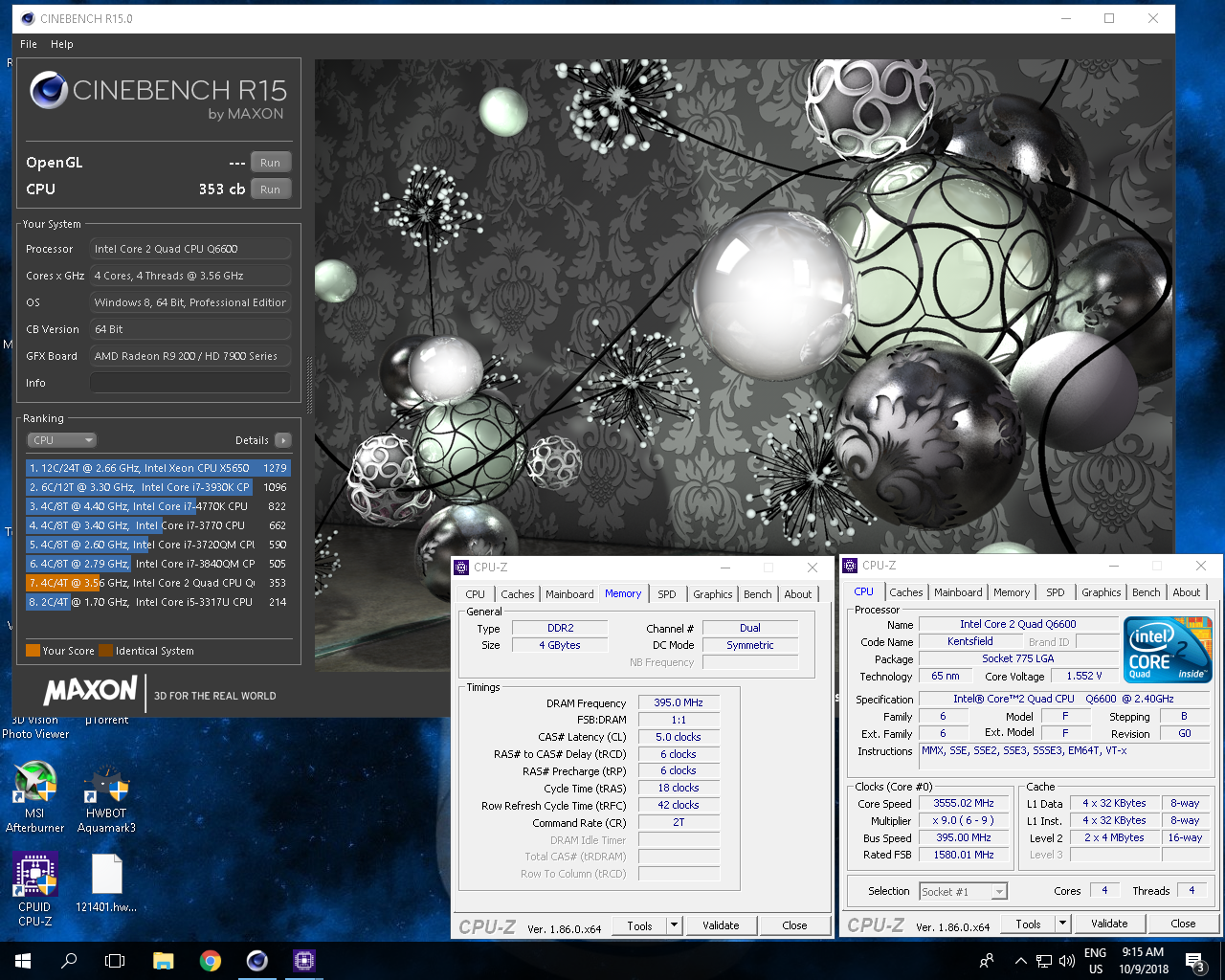Select ranking entry Core i7-3840QM
Viewport: 1225px width, 980px height.
click(x=158, y=564)
